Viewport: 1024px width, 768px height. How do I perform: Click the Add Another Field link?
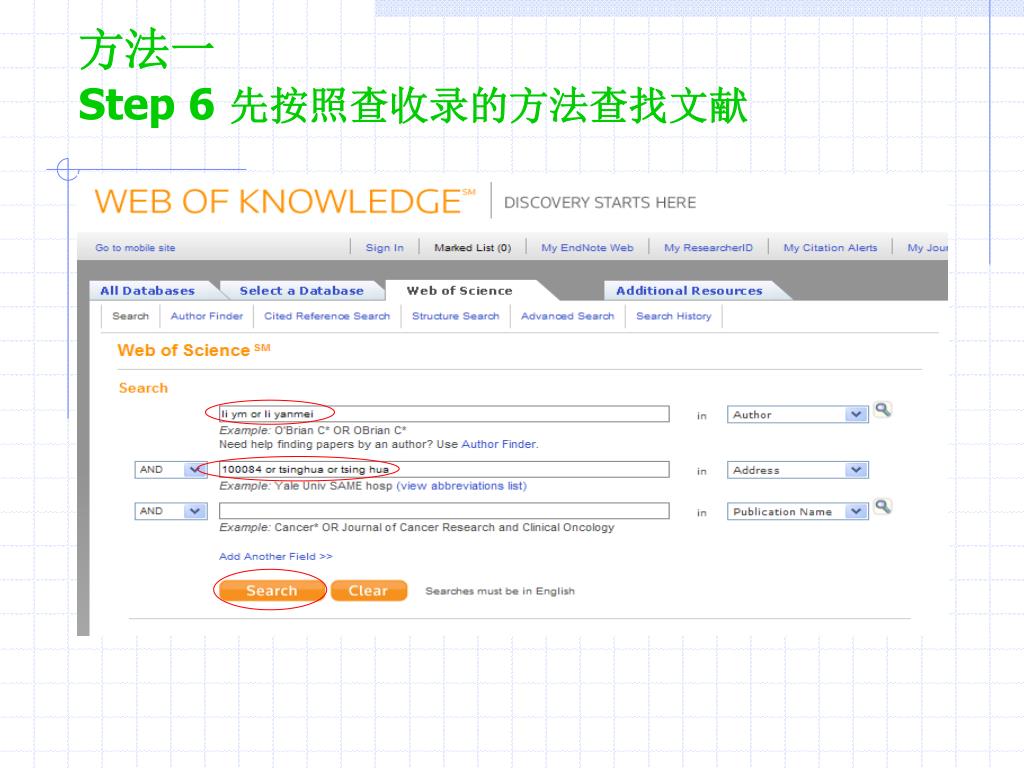(x=276, y=556)
